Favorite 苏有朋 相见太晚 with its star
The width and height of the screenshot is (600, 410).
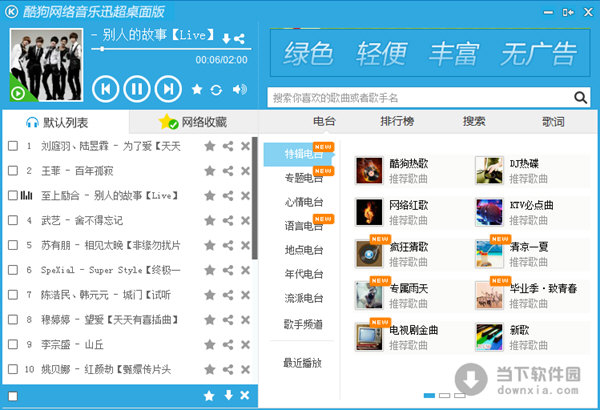coord(210,245)
